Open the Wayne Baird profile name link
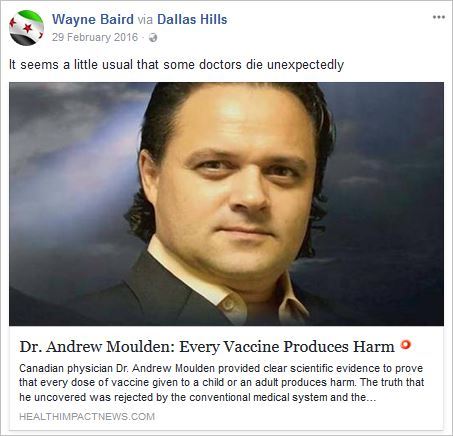Image resolution: width=453 pixels, height=436 pixels. tap(93, 19)
